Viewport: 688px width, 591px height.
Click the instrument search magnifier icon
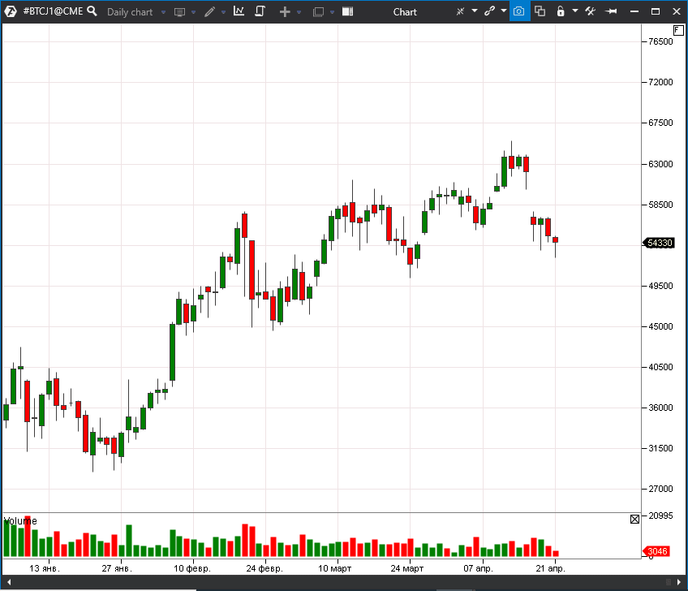point(92,12)
